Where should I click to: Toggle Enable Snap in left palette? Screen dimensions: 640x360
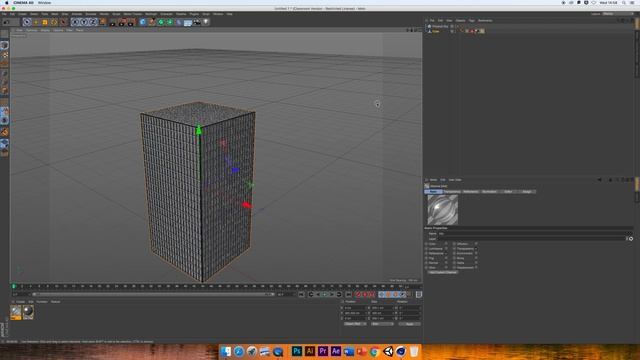[x=4, y=132]
